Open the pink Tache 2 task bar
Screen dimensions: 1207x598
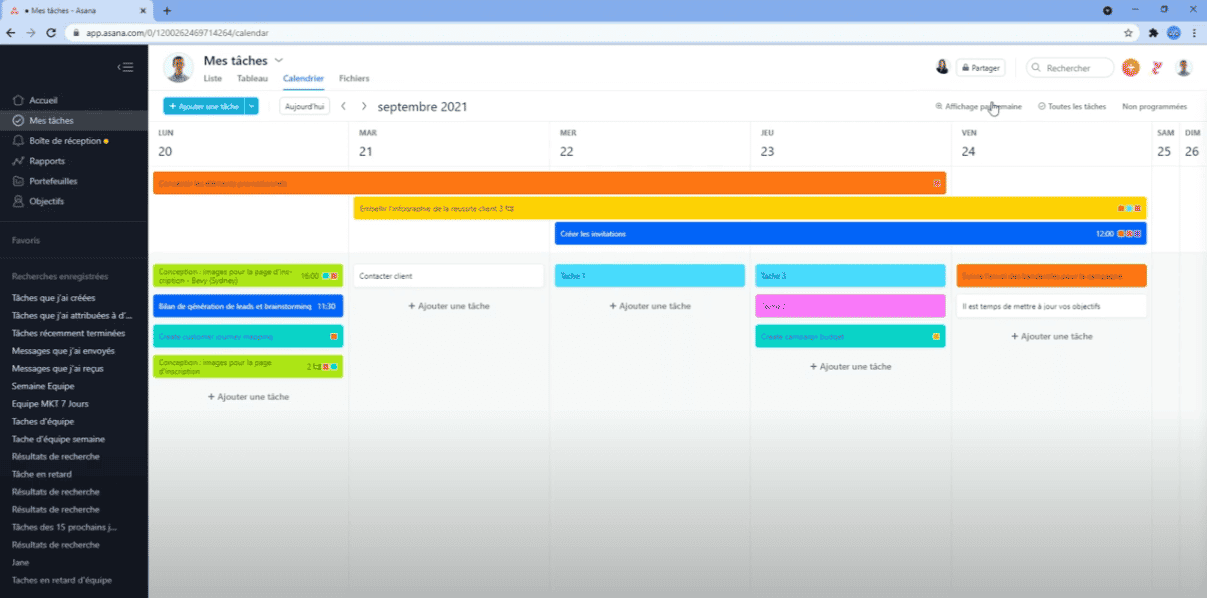point(850,306)
